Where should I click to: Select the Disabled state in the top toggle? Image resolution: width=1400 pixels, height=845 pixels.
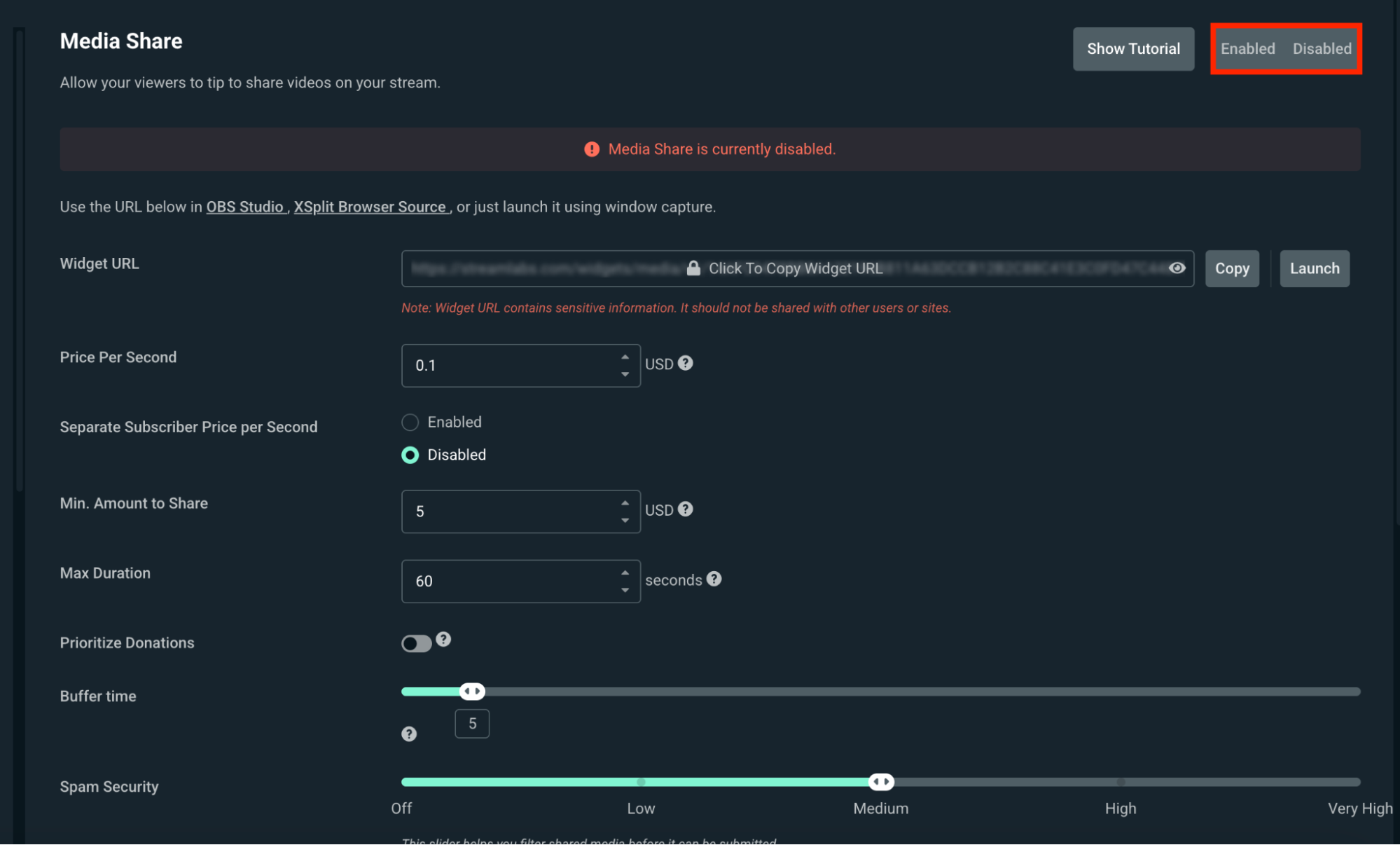[x=1322, y=48]
